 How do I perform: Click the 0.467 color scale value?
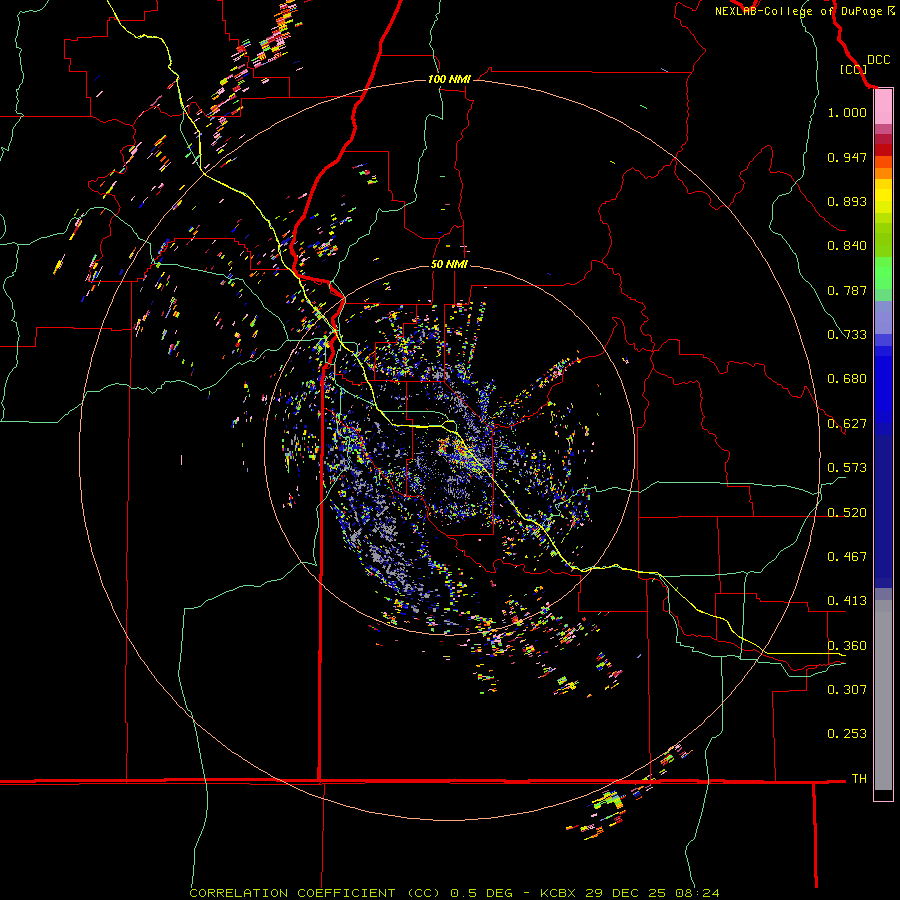pyautogui.click(x=847, y=557)
